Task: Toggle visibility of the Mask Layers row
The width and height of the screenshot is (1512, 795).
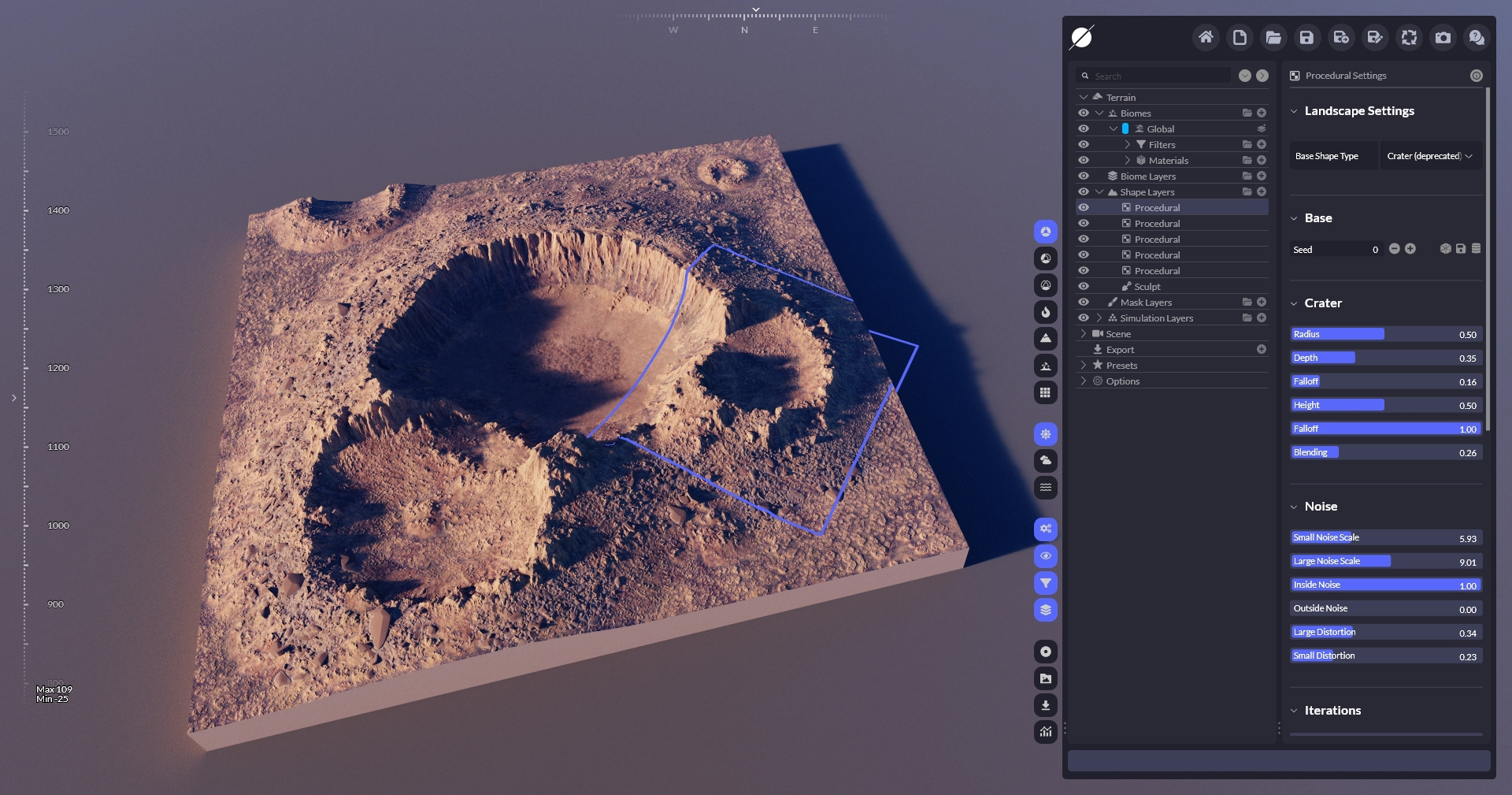Action: point(1084,303)
